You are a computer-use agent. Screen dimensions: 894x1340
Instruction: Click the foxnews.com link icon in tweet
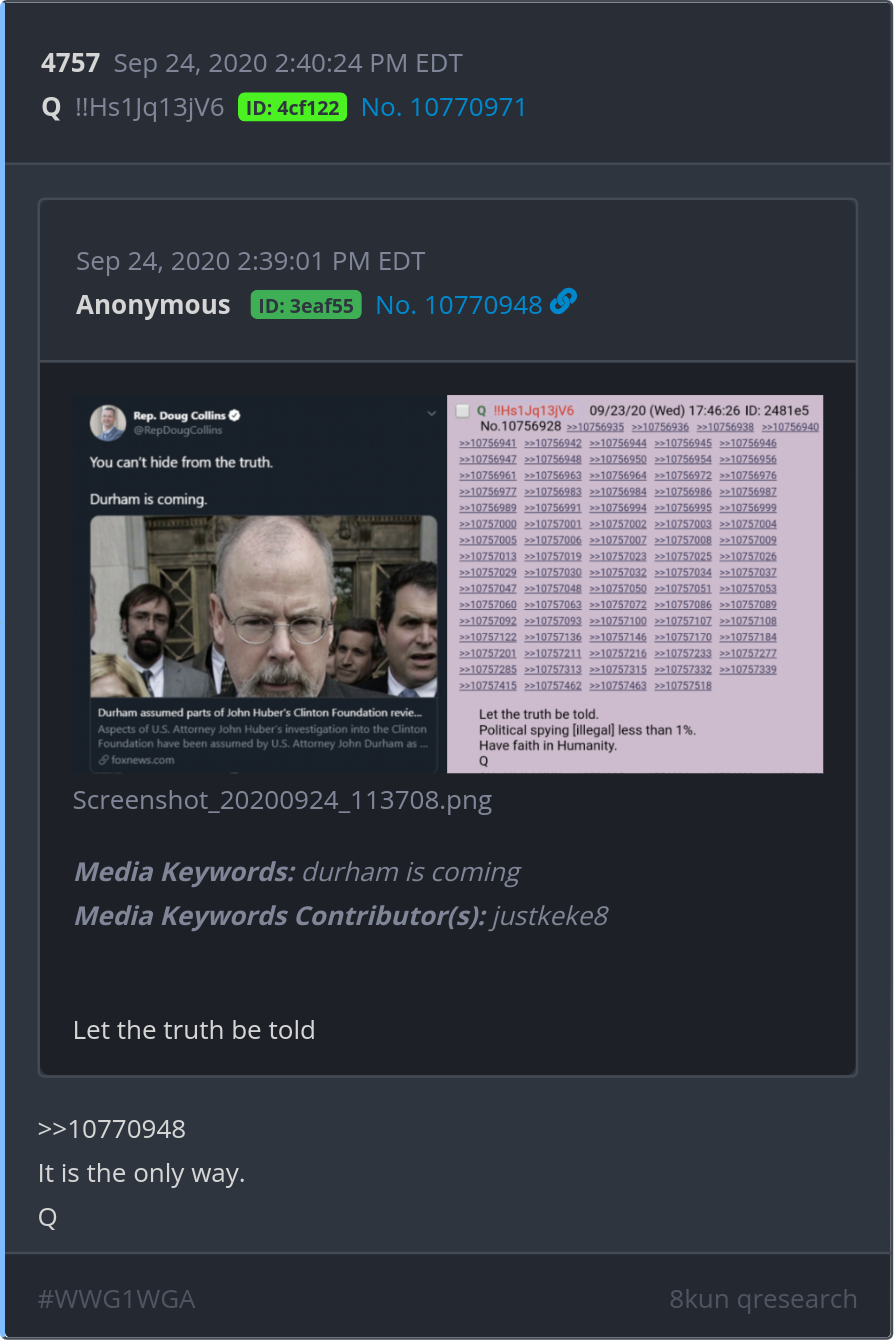102,760
